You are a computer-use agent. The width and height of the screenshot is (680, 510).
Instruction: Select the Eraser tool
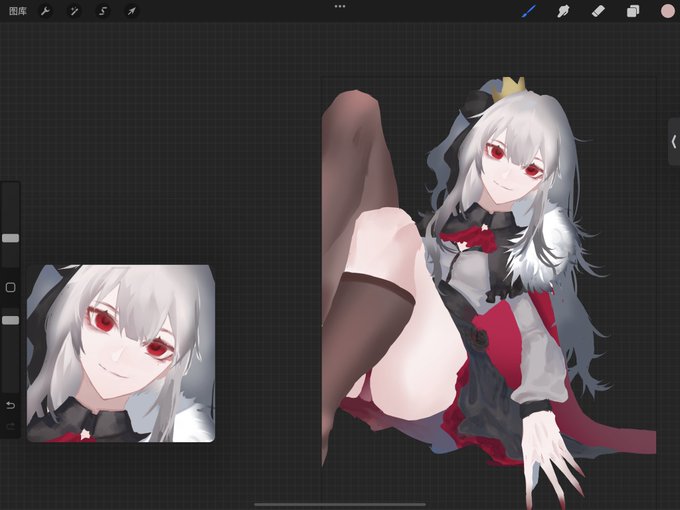point(598,11)
